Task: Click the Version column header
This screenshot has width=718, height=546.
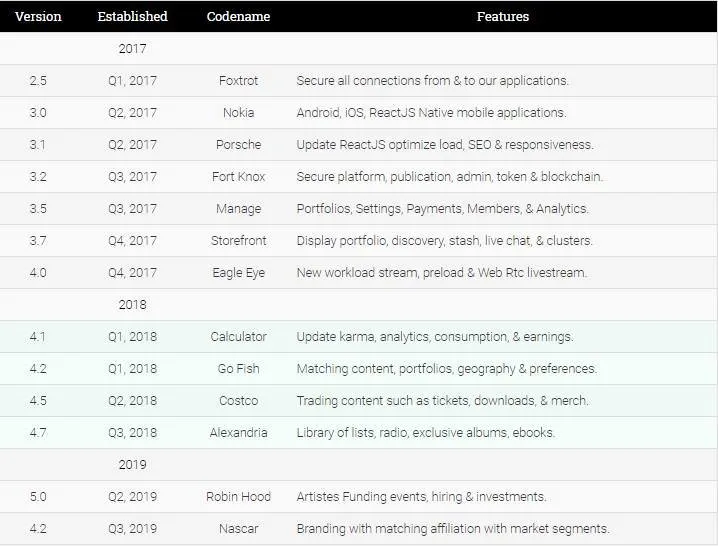Action: coord(38,16)
